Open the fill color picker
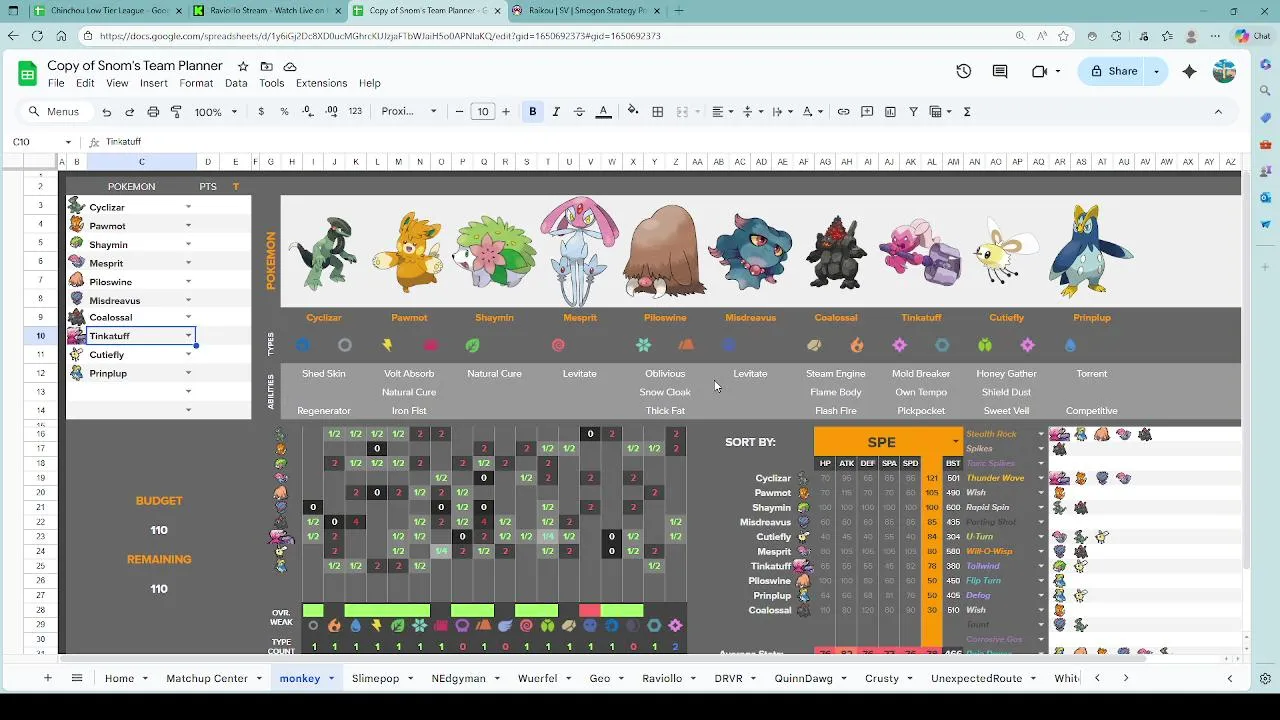 (633, 112)
